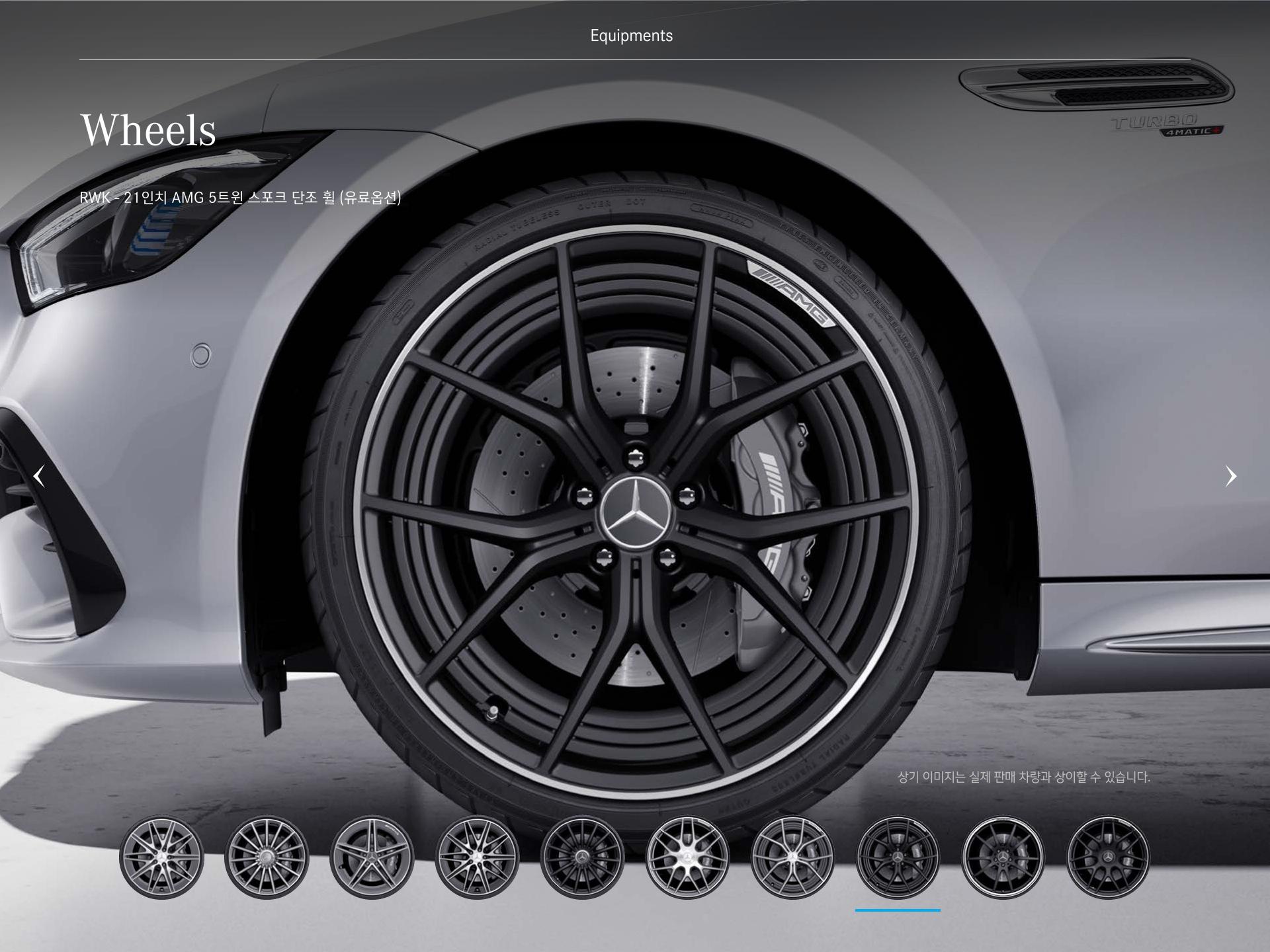Go to the previous wheel with the left arrow
1270x952 pixels.
(x=40, y=476)
